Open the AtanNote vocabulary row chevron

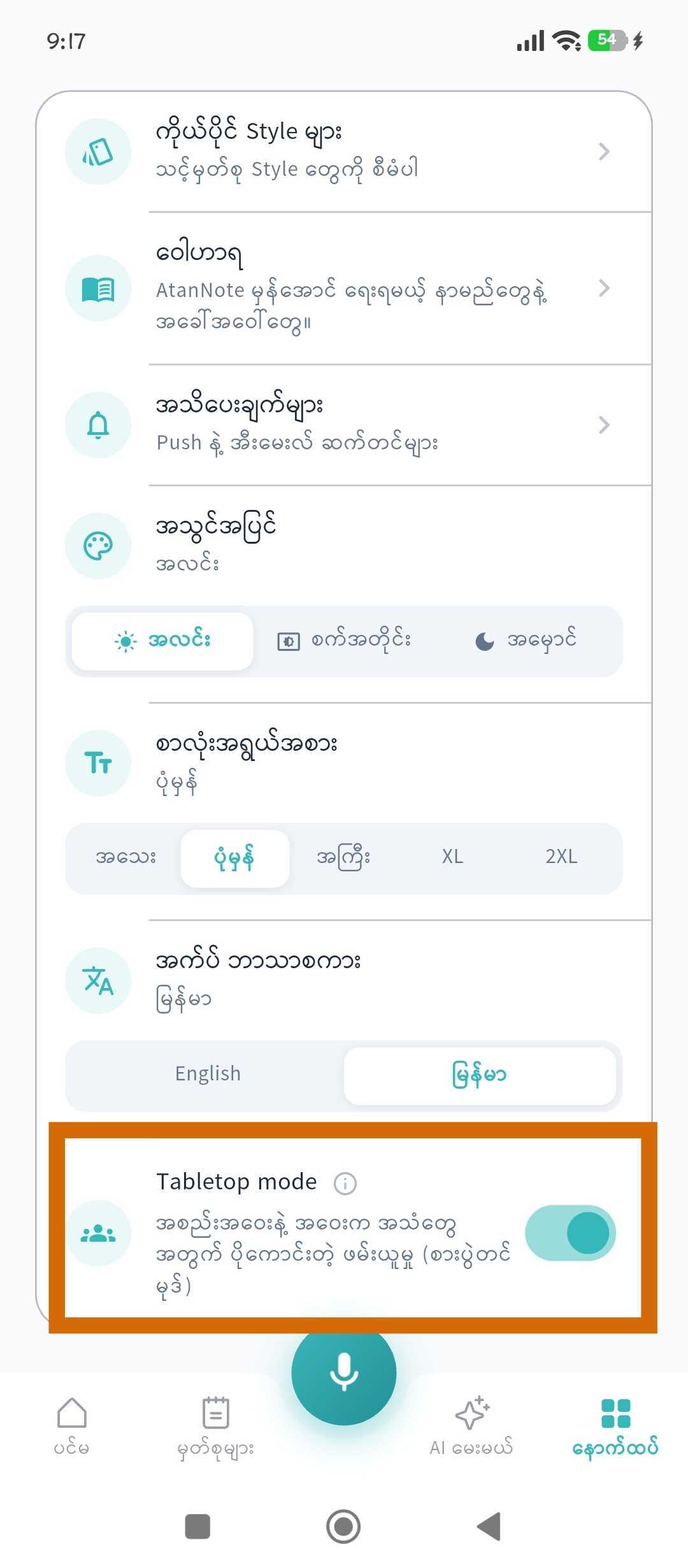point(604,288)
